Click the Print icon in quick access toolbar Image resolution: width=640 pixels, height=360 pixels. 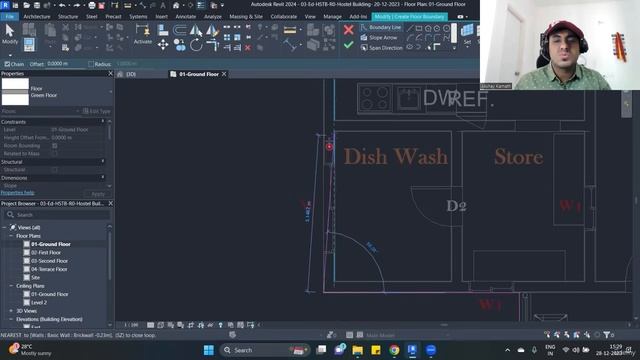92,5
